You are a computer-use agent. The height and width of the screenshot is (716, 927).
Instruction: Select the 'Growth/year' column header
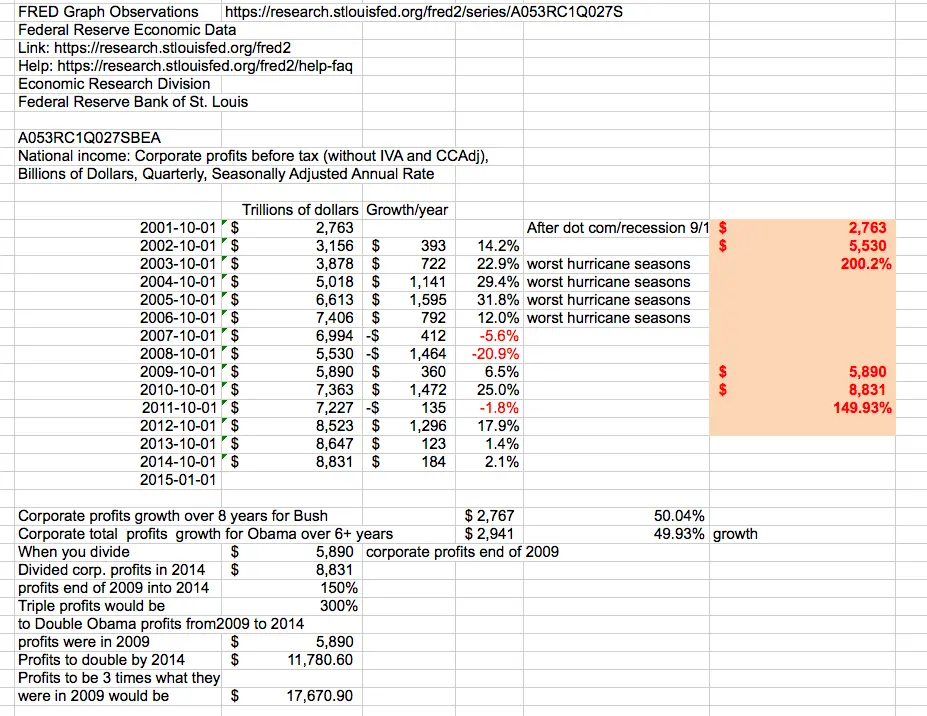click(407, 210)
